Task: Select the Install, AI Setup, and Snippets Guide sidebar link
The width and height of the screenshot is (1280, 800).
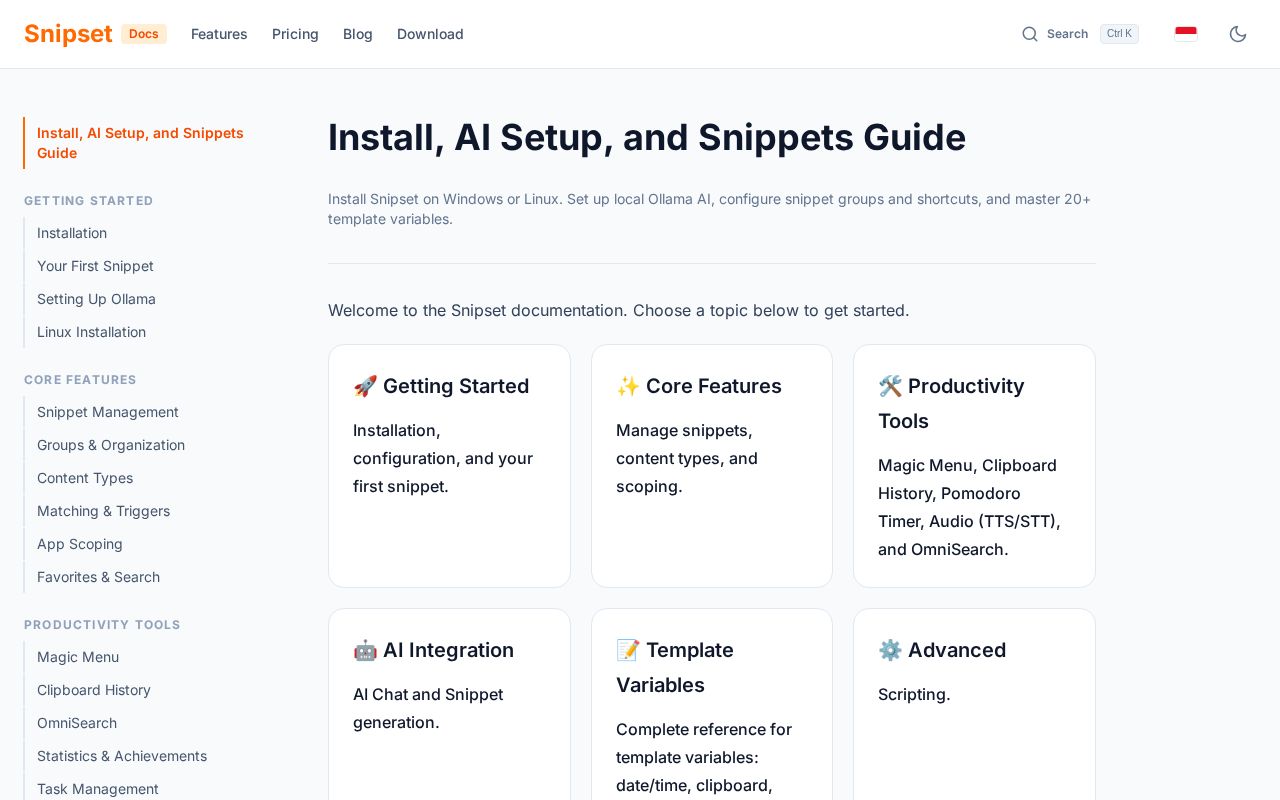Action: [147, 143]
